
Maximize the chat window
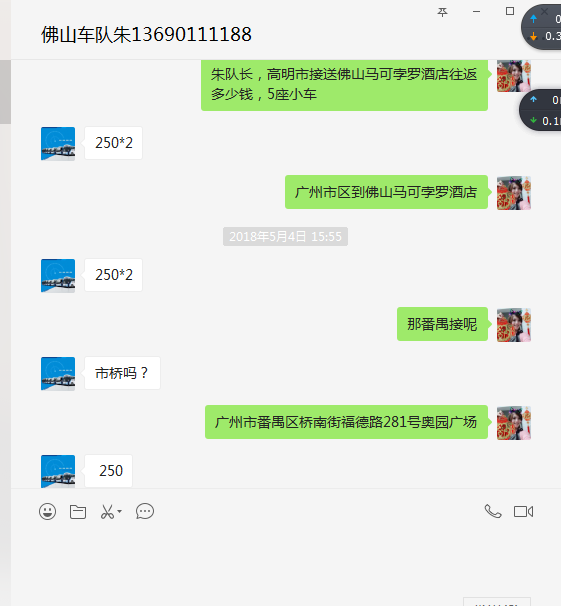pyautogui.click(x=510, y=11)
